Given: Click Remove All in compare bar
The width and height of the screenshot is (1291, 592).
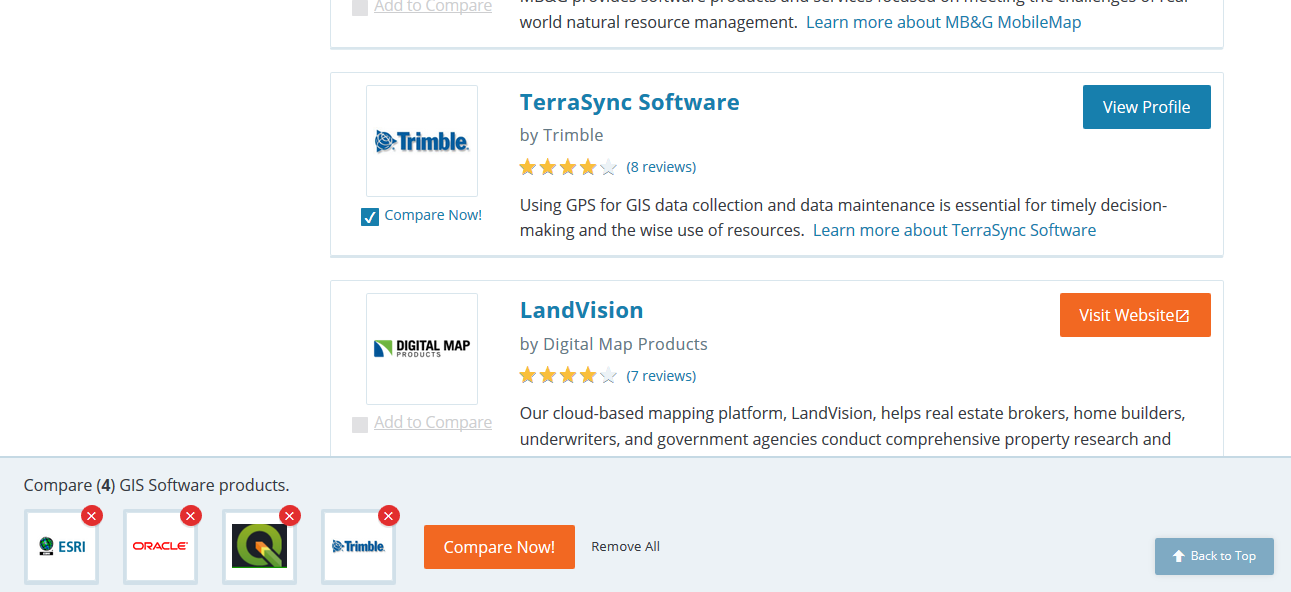Looking at the screenshot, I should click(x=625, y=546).
